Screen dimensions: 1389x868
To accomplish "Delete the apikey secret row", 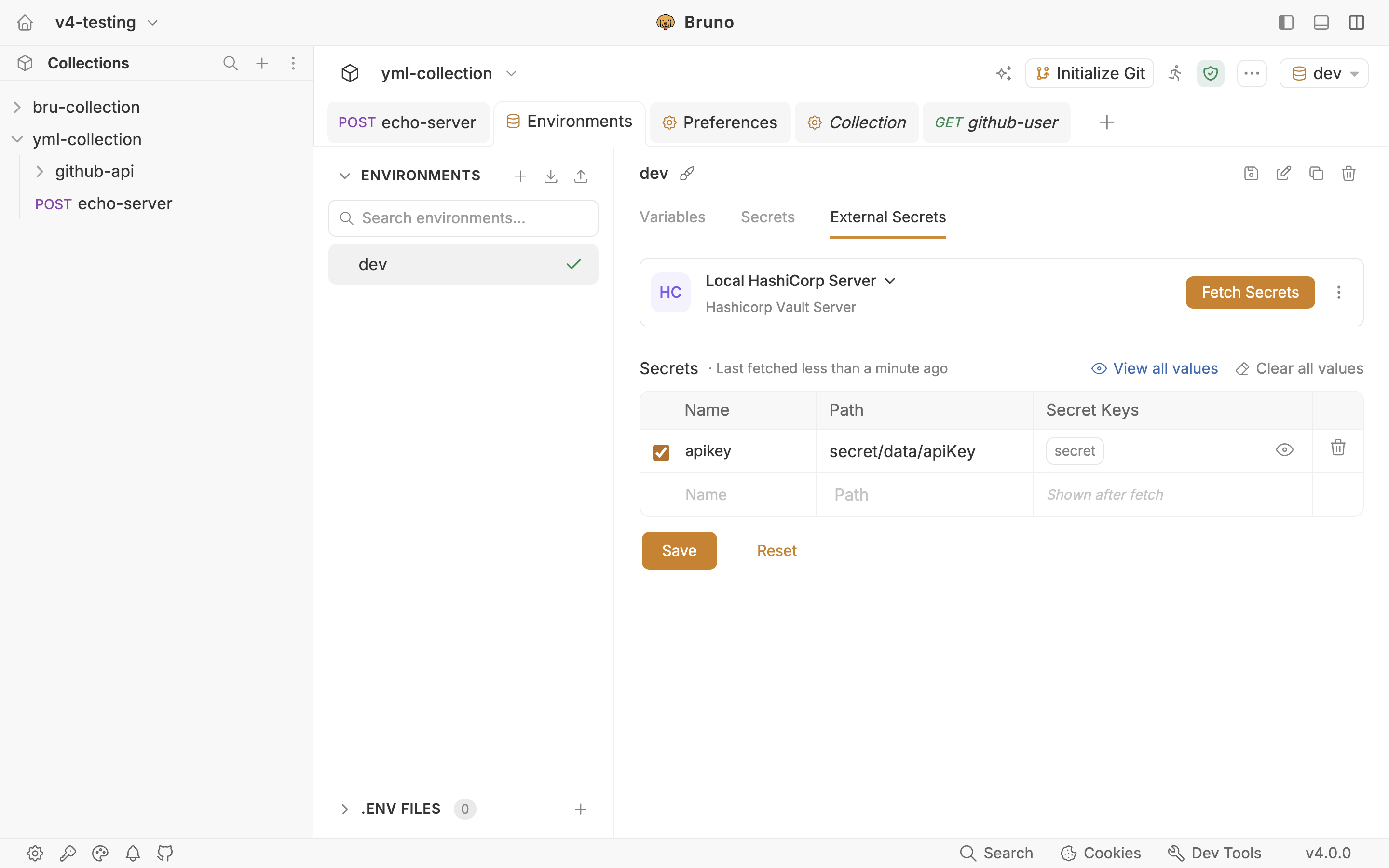I will point(1338,448).
